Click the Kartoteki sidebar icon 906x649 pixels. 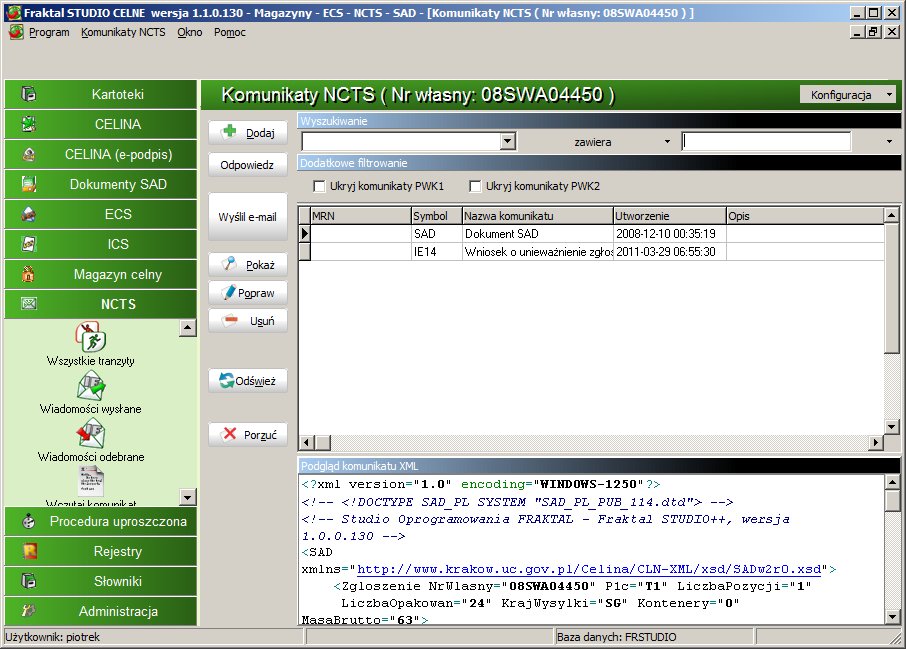coord(28,94)
